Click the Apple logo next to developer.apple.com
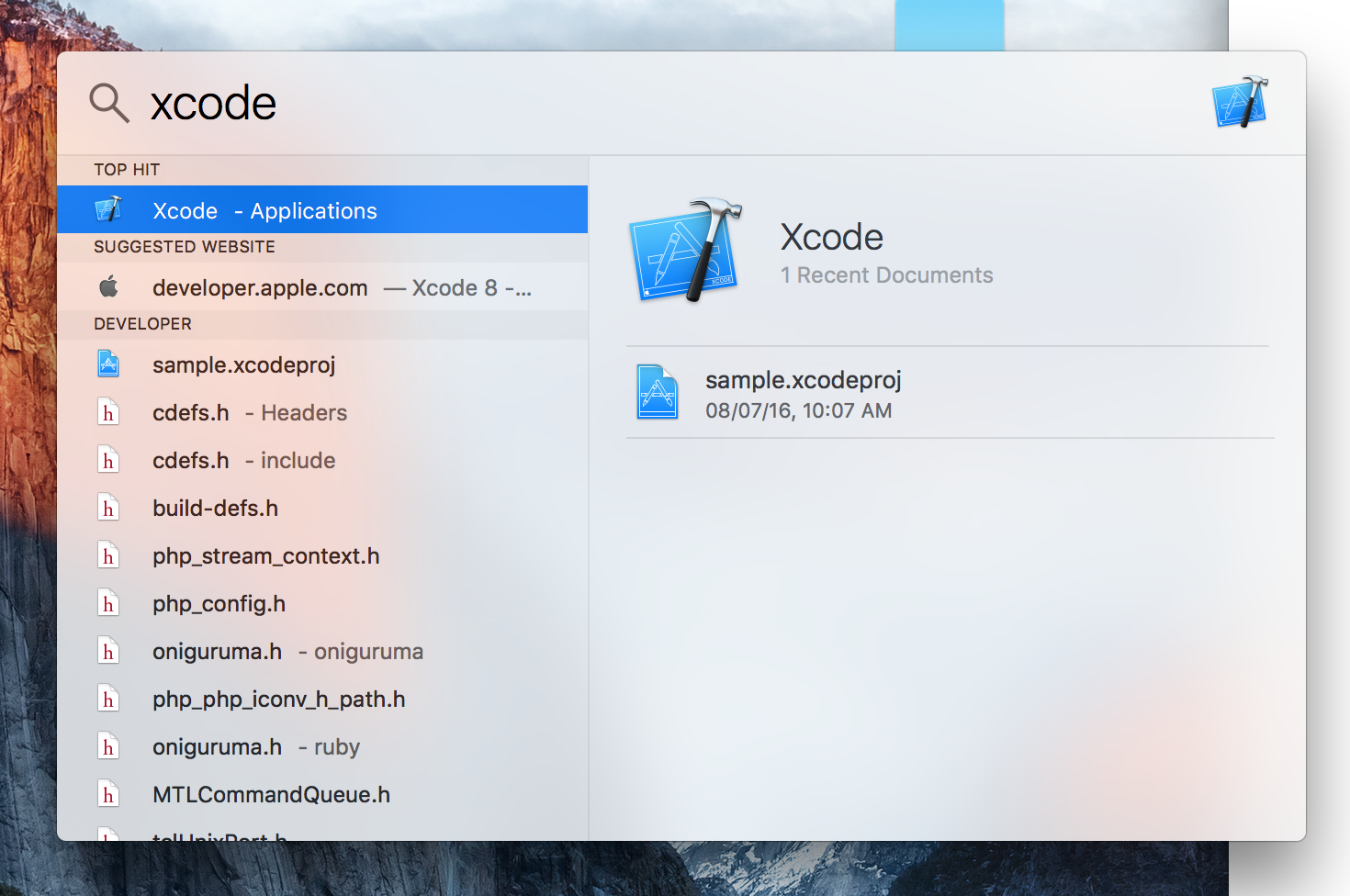 pyautogui.click(x=108, y=286)
